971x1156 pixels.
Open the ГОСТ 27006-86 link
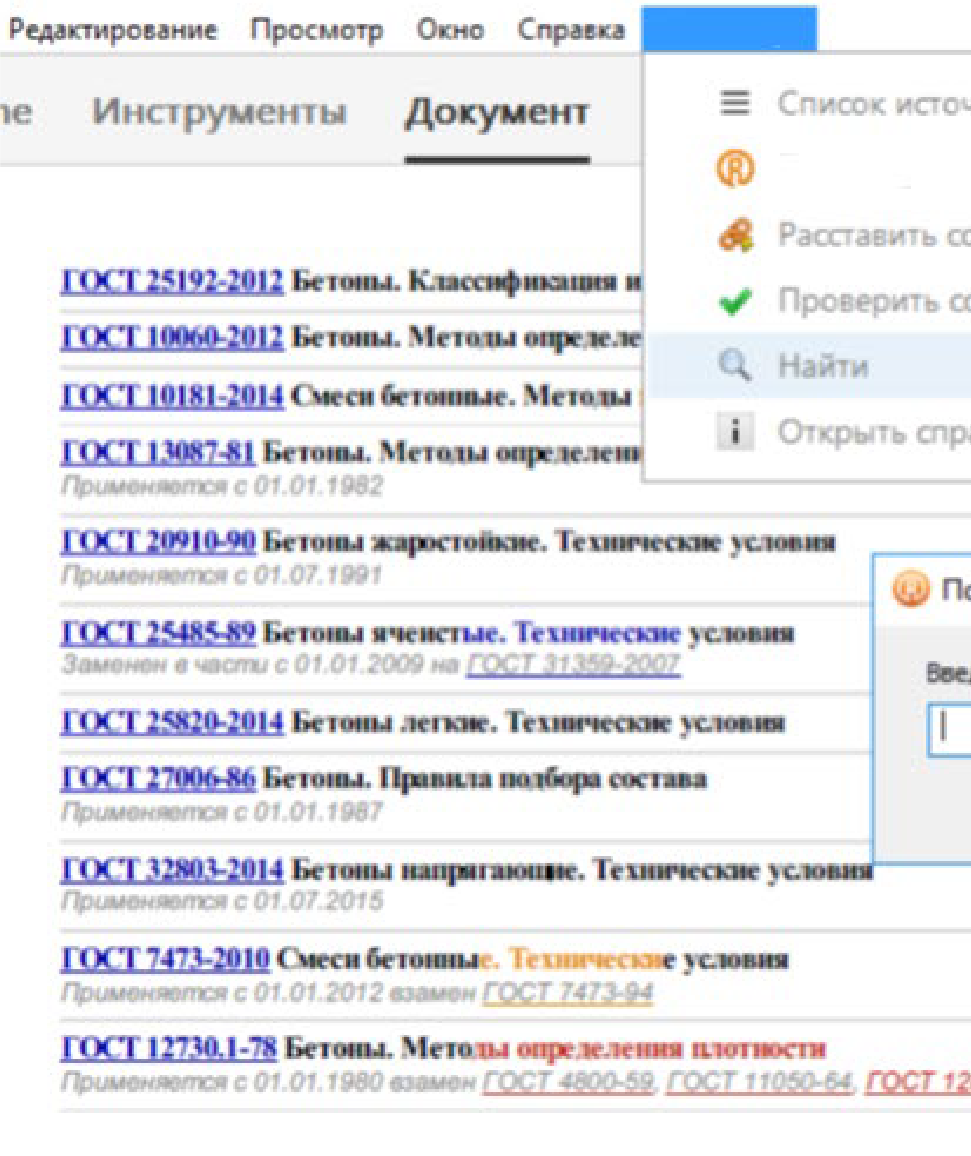pyautogui.click(x=158, y=779)
